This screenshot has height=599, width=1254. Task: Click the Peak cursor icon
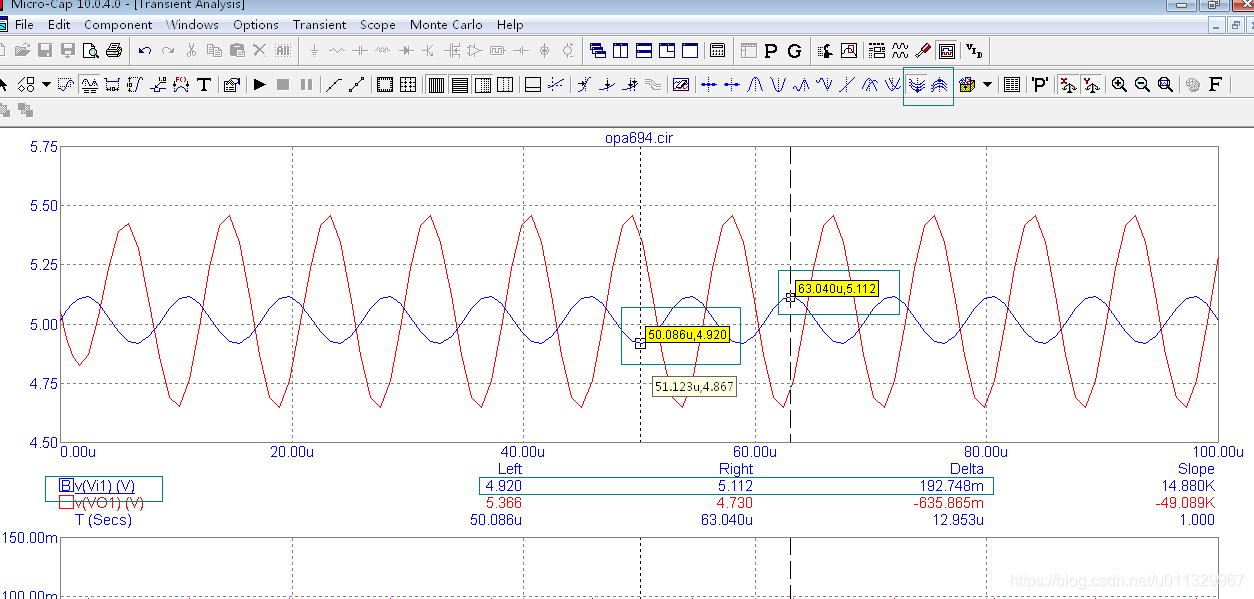click(x=755, y=85)
